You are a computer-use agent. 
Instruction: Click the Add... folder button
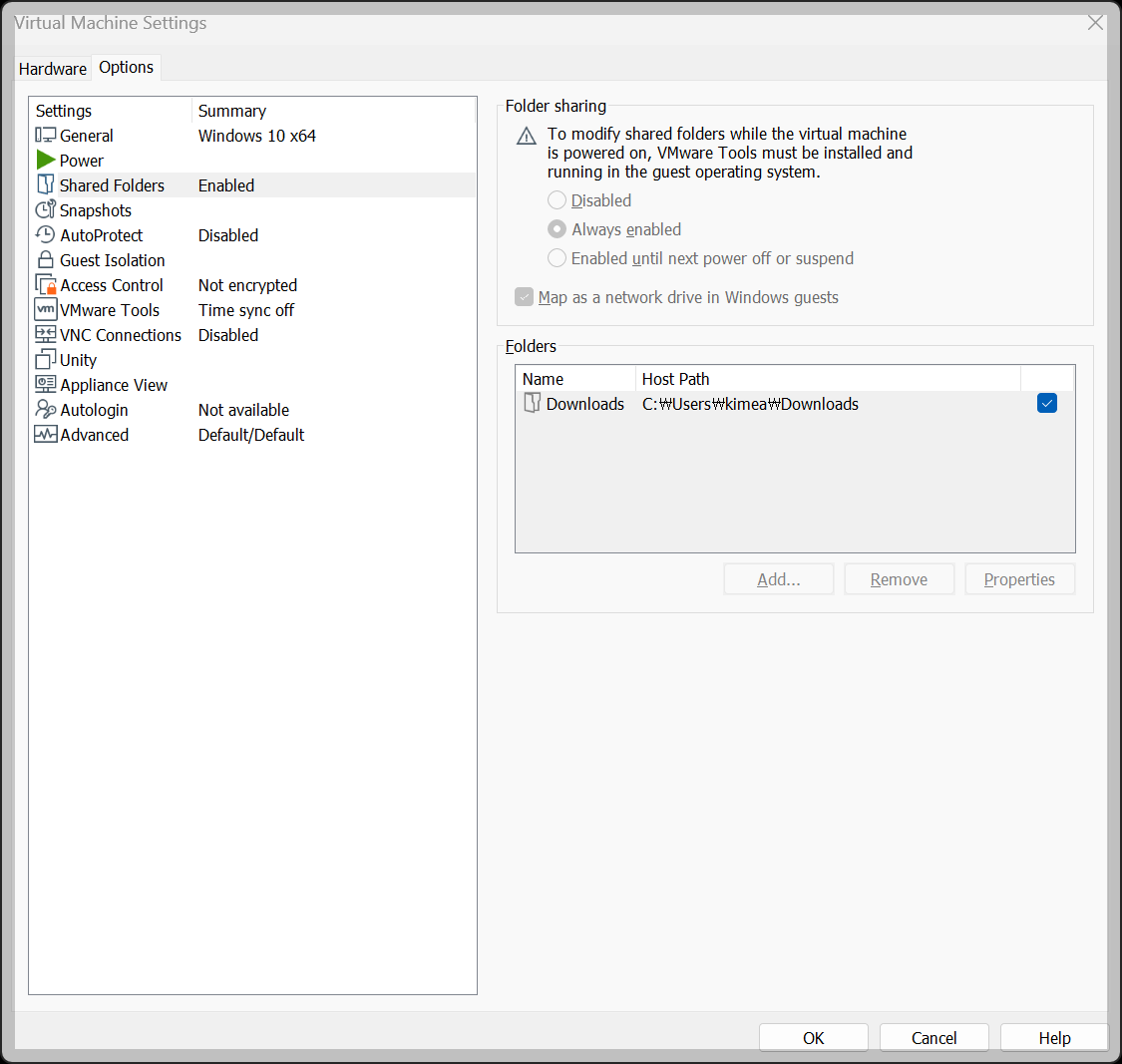(x=779, y=578)
